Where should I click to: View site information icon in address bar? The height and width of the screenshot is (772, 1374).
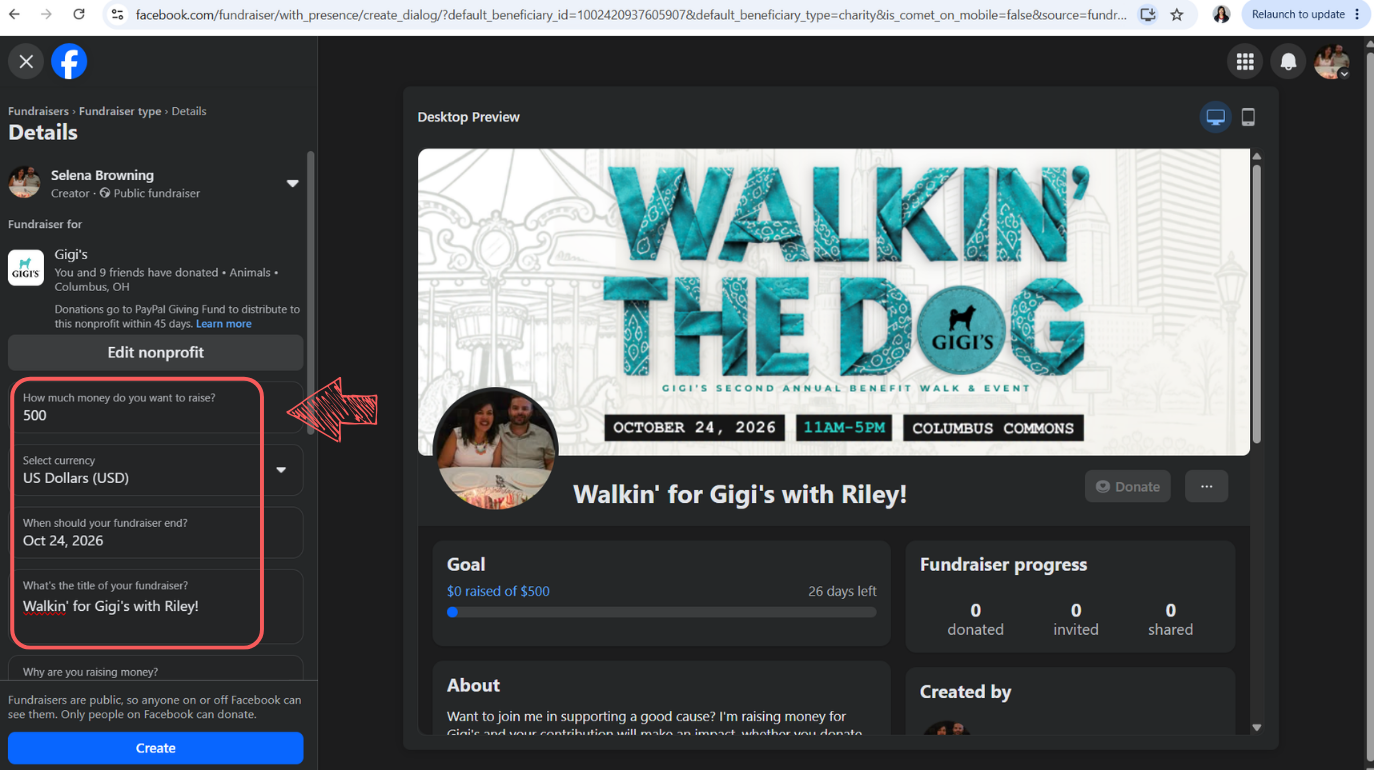(x=117, y=15)
